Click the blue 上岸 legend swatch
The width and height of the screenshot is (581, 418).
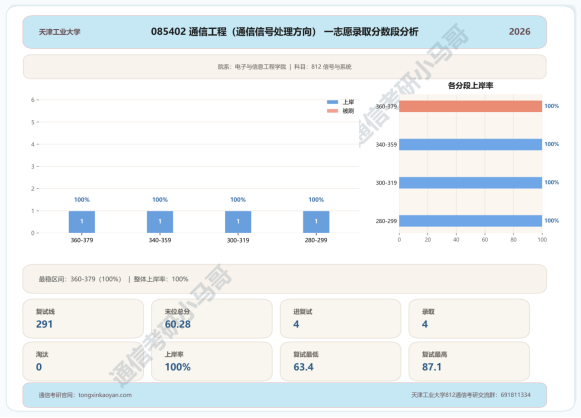pyautogui.click(x=332, y=102)
